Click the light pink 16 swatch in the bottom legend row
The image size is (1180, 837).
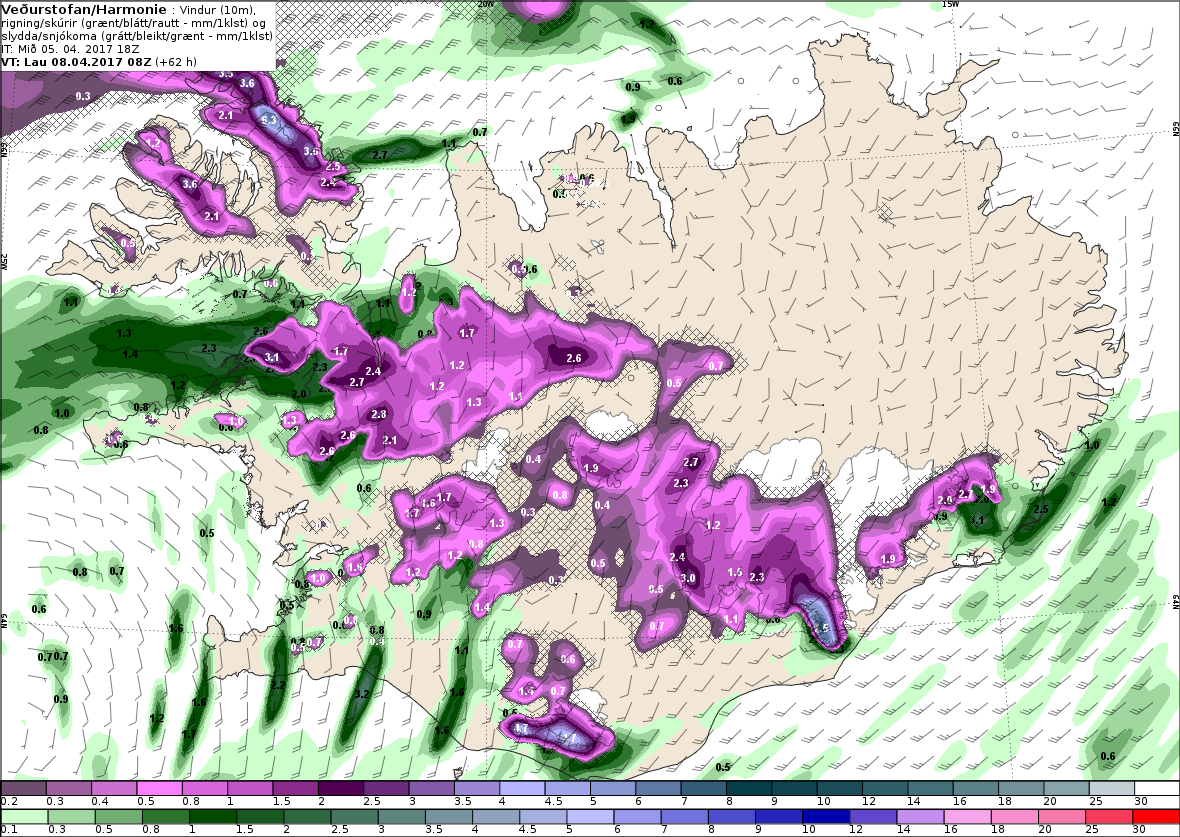tap(967, 817)
